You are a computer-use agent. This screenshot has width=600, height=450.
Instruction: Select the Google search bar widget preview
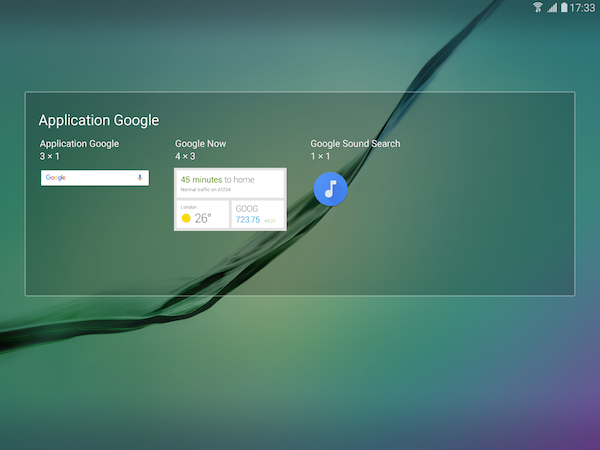pos(95,178)
